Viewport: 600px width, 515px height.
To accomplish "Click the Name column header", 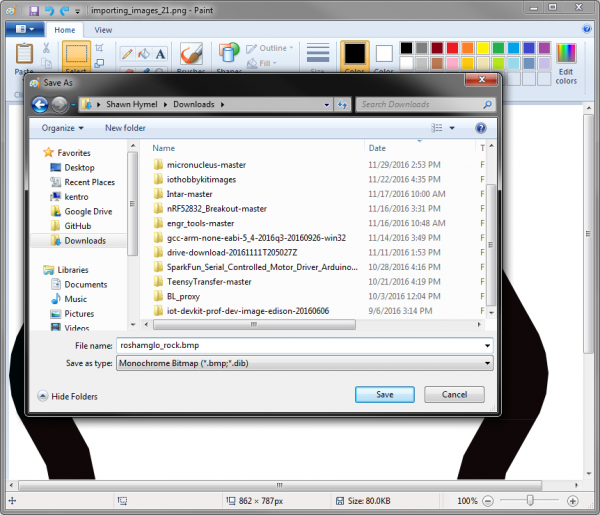I will [163, 148].
